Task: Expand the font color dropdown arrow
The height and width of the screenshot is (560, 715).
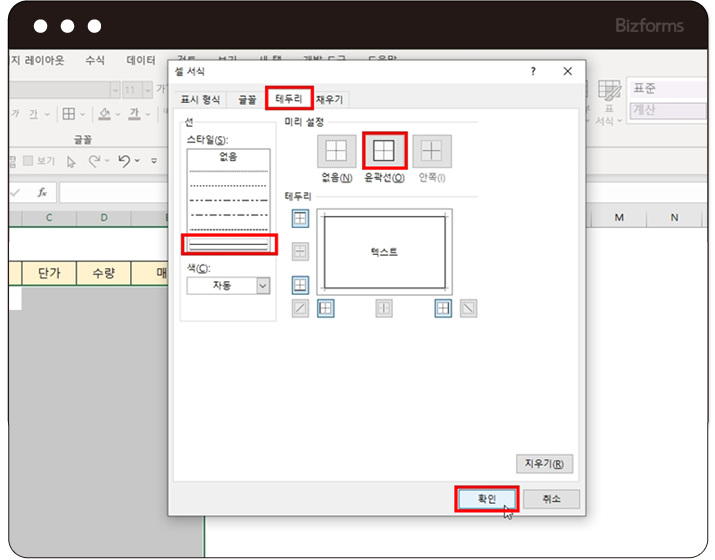Action: pyautogui.click(x=148, y=114)
